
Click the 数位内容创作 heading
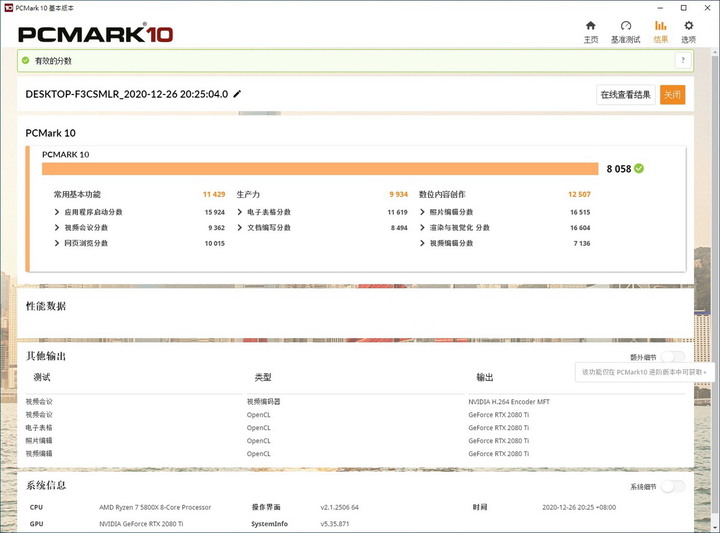pyautogui.click(x=442, y=194)
